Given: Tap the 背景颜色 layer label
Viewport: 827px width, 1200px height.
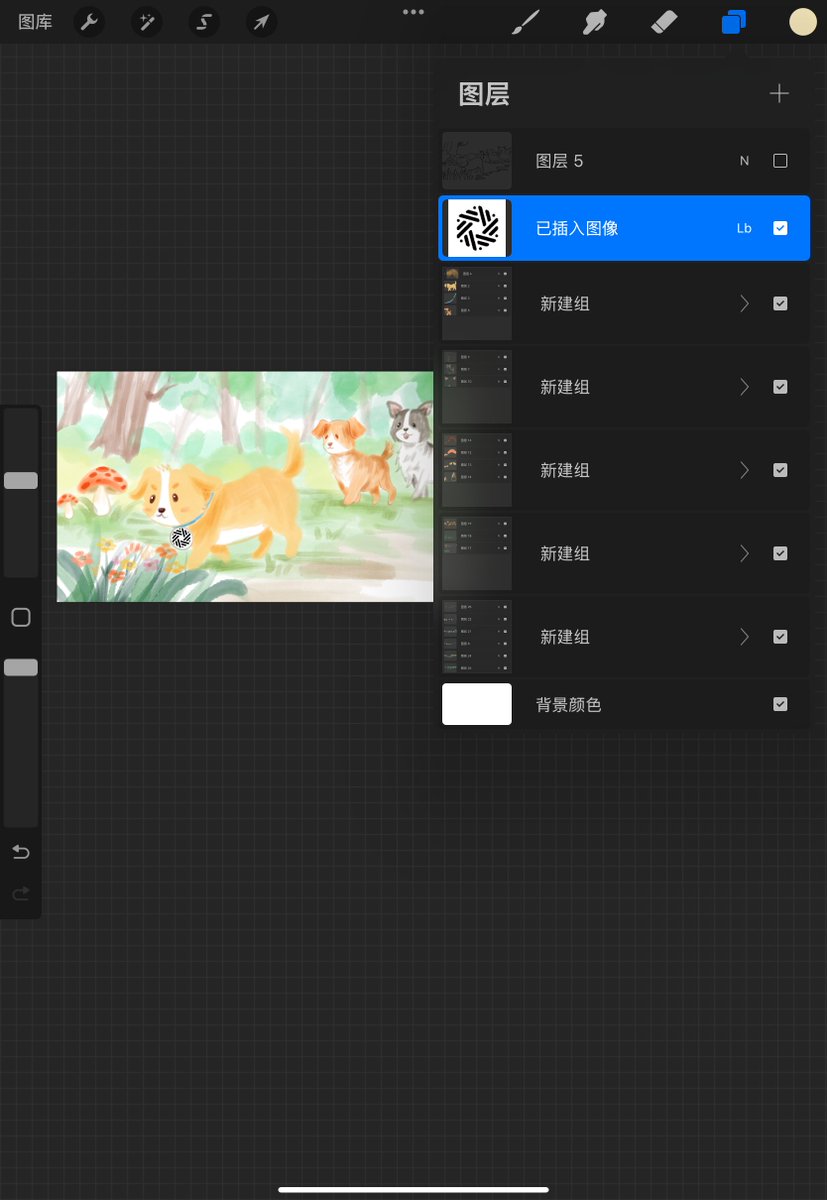Looking at the screenshot, I should click(568, 705).
